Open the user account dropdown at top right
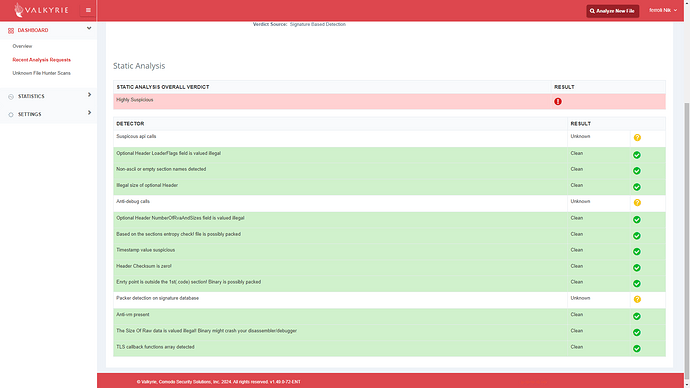 [x=663, y=10]
